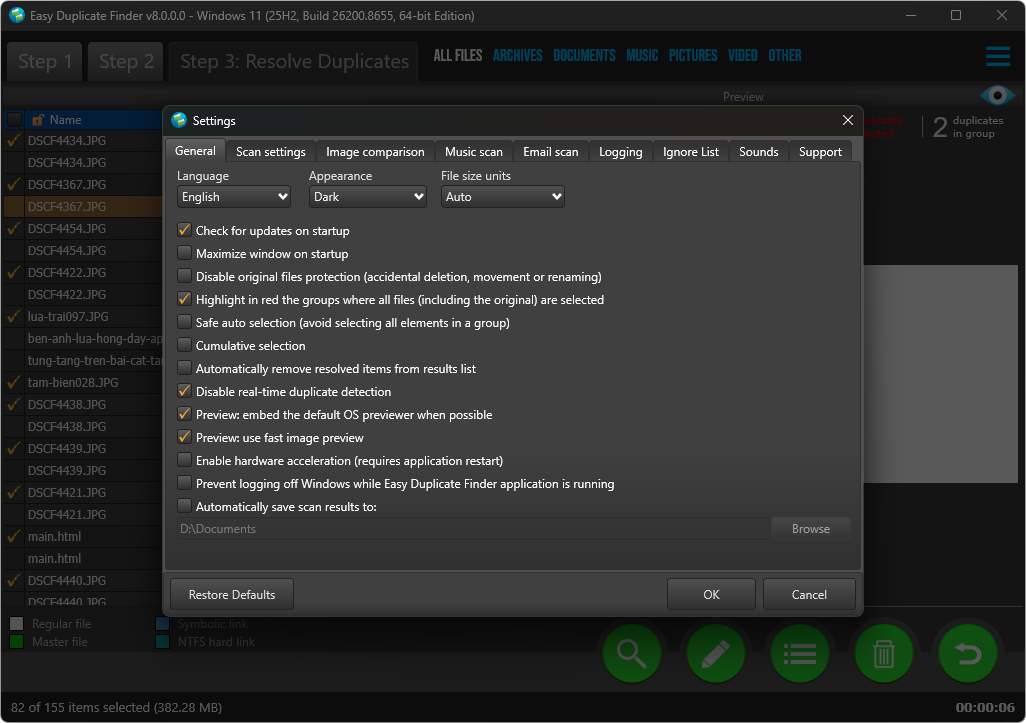Click the green undo arrow button
The width and height of the screenshot is (1026, 723).
[x=968, y=653]
